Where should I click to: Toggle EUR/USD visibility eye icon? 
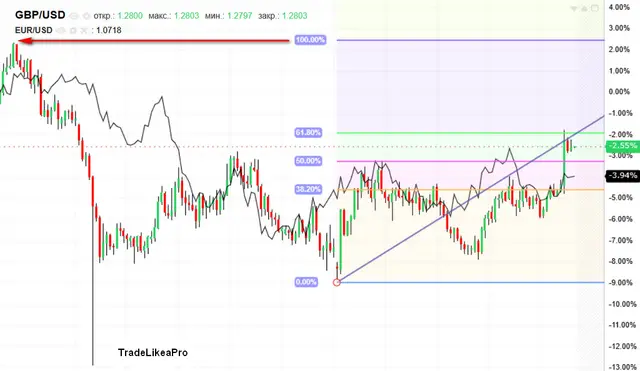pyautogui.click(x=60, y=30)
